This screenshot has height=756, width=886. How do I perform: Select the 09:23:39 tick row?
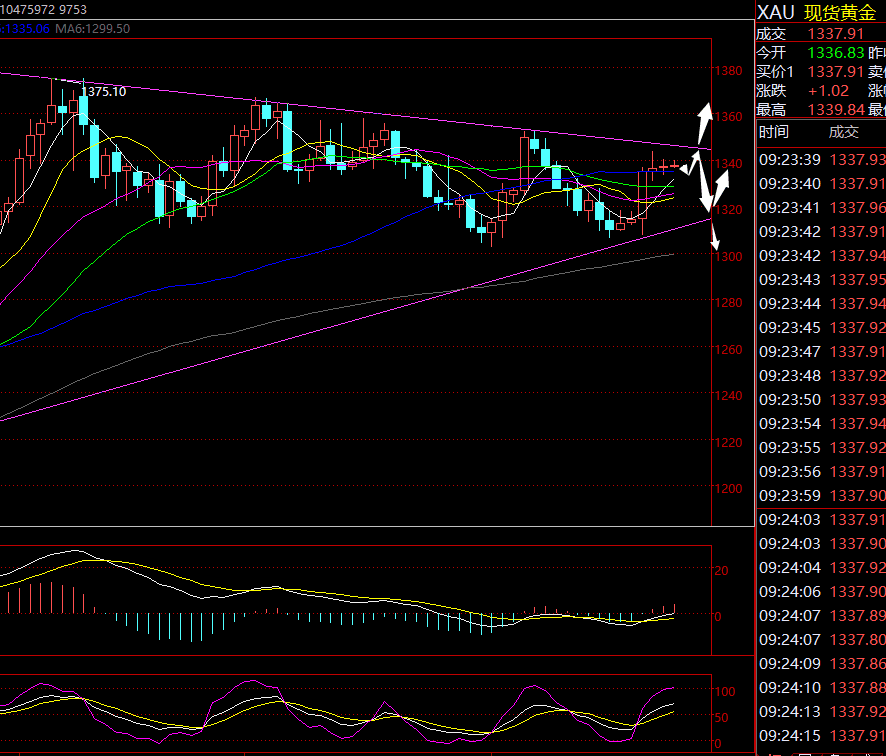click(822, 159)
